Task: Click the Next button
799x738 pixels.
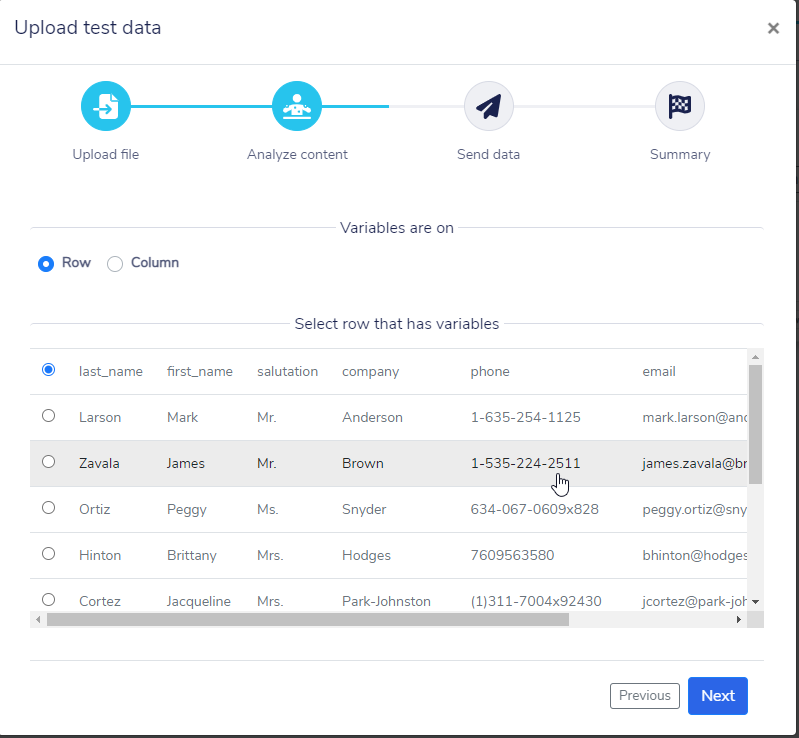Action: [x=717, y=696]
